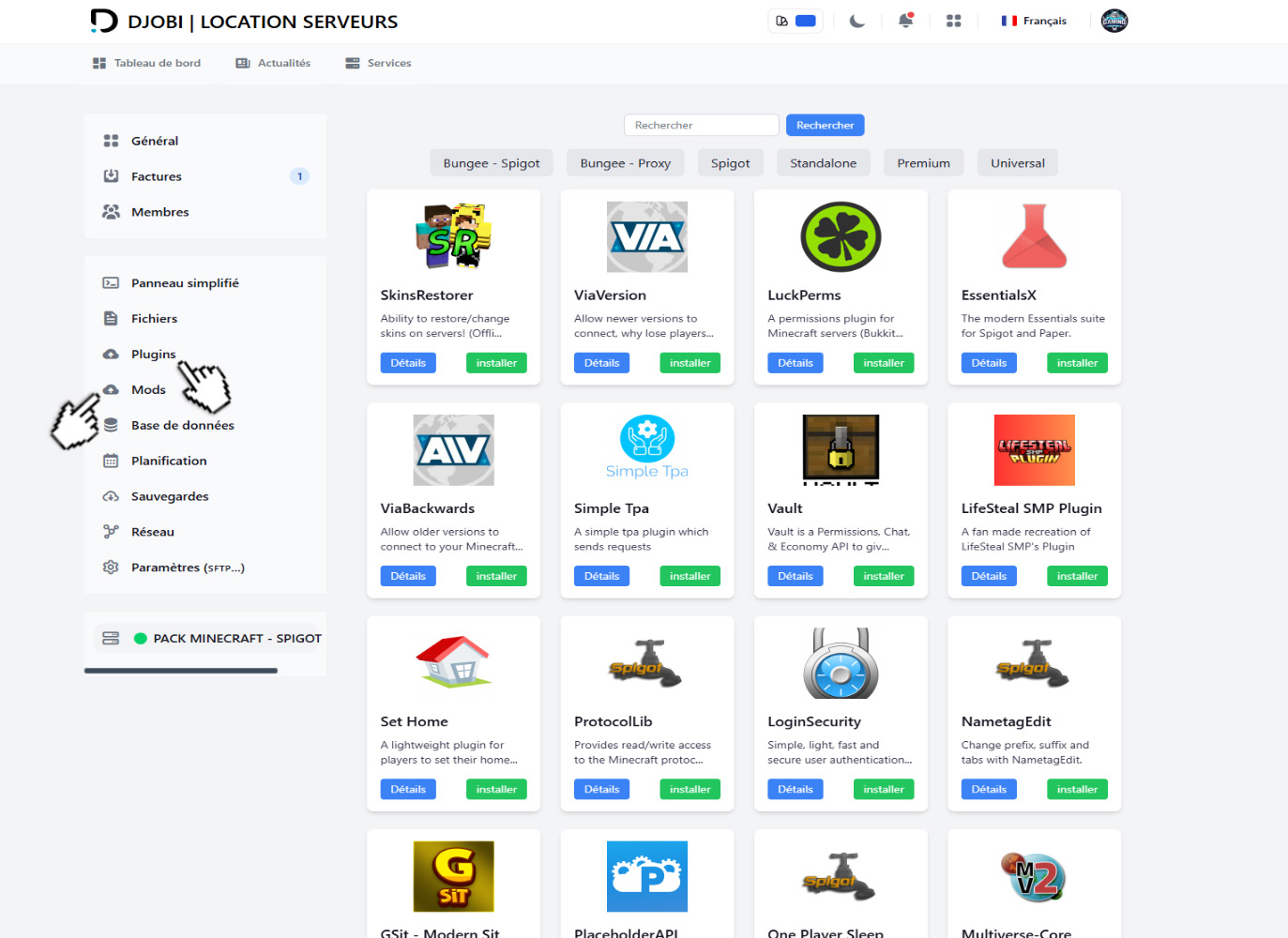
Task: Toggle dark mode moon icon
Action: [857, 21]
